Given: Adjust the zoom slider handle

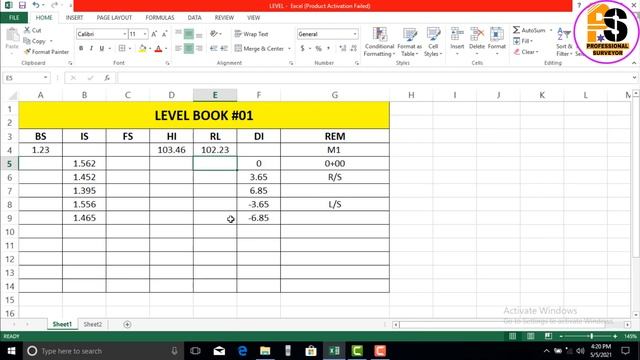Looking at the screenshot, I should coord(591,336).
